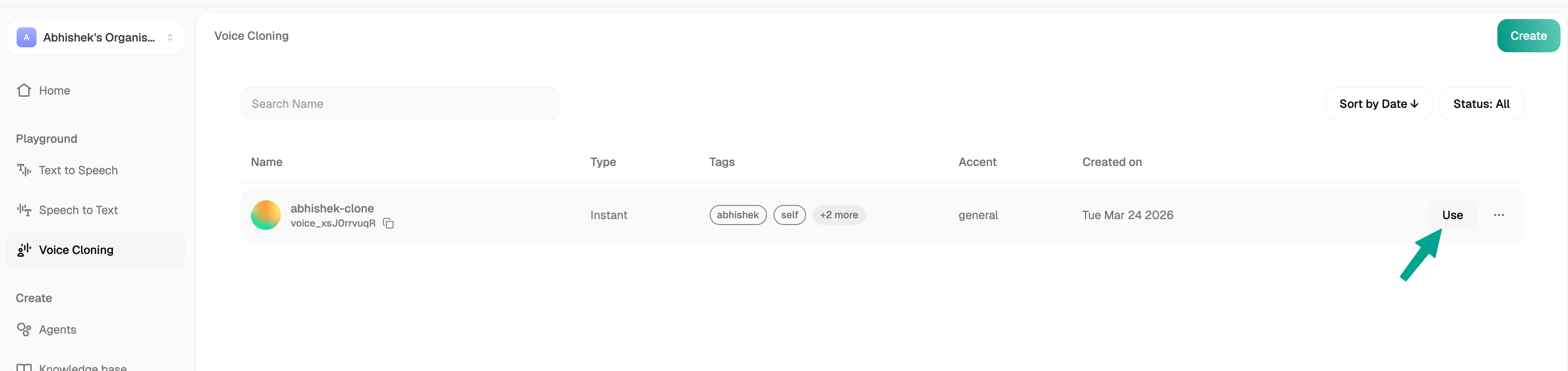Click the abhishek-clone voice name

pos(332,208)
